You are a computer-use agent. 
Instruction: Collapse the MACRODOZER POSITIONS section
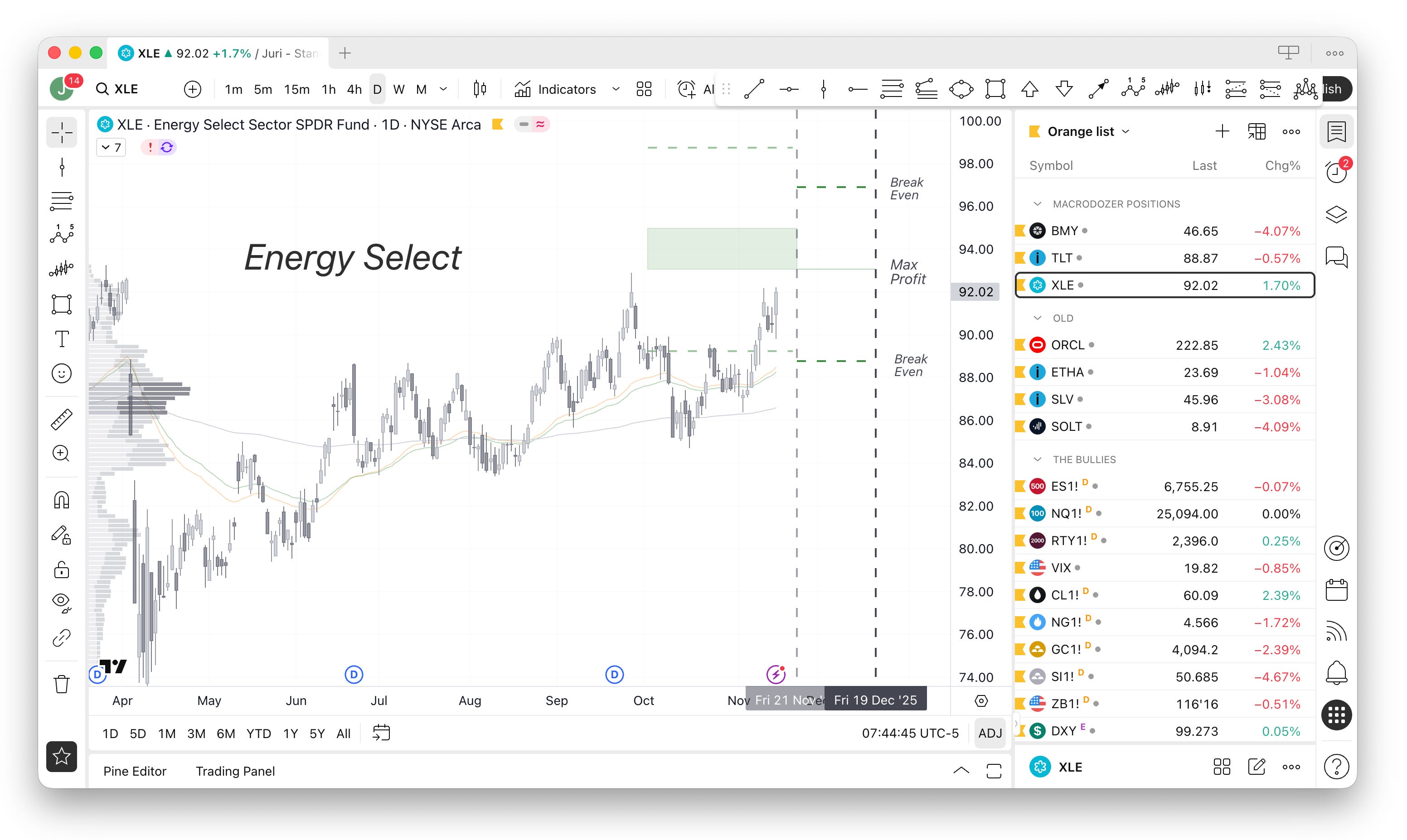point(1037,204)
